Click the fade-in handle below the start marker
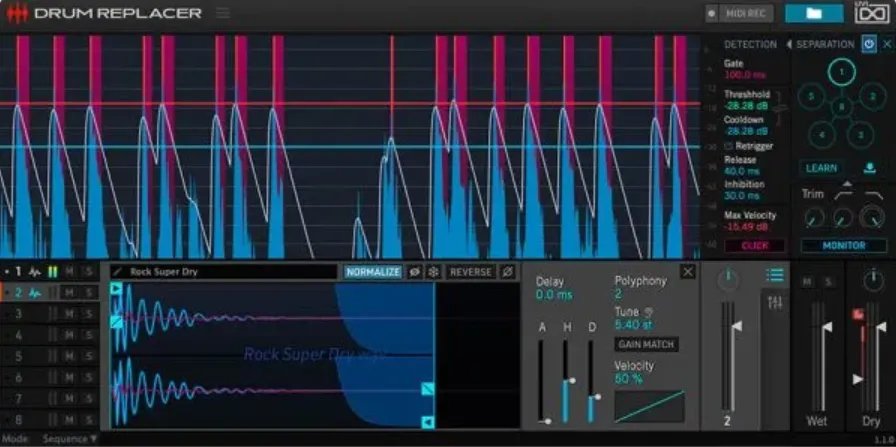The height and width of the screenshot is (447, 896). click(x=116, y=322)
